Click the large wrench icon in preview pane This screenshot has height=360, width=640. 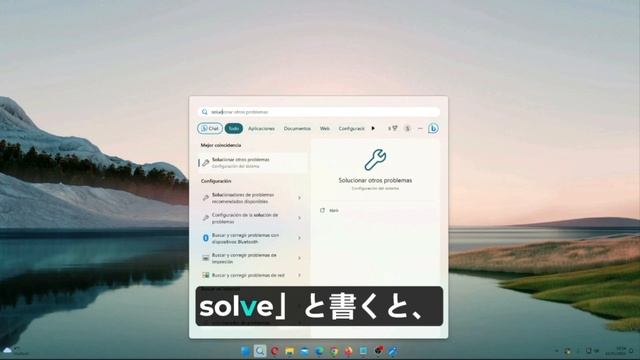376,160
